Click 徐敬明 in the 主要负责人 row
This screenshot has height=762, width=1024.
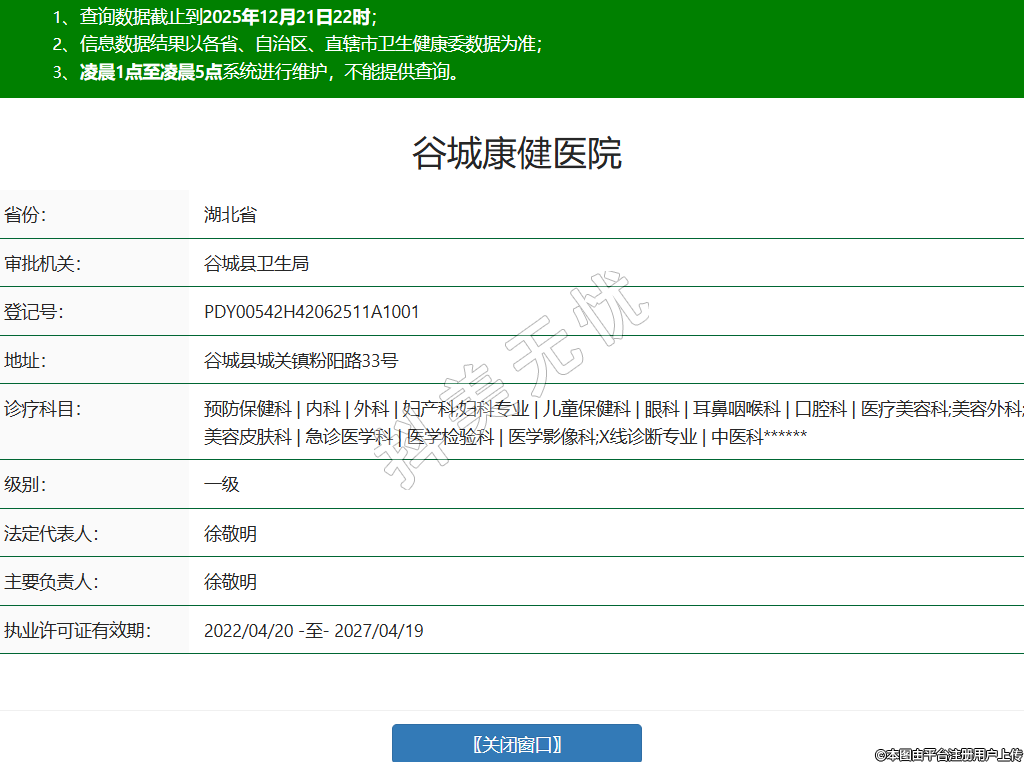point(230,582)
